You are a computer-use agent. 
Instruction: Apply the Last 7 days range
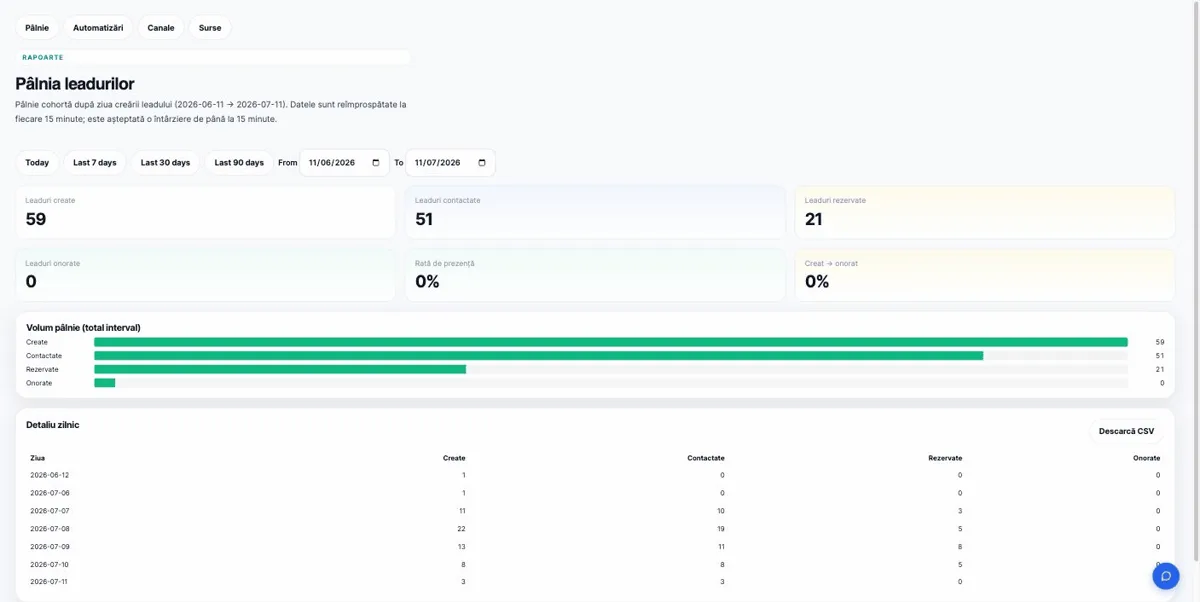[x=95, y=163]
